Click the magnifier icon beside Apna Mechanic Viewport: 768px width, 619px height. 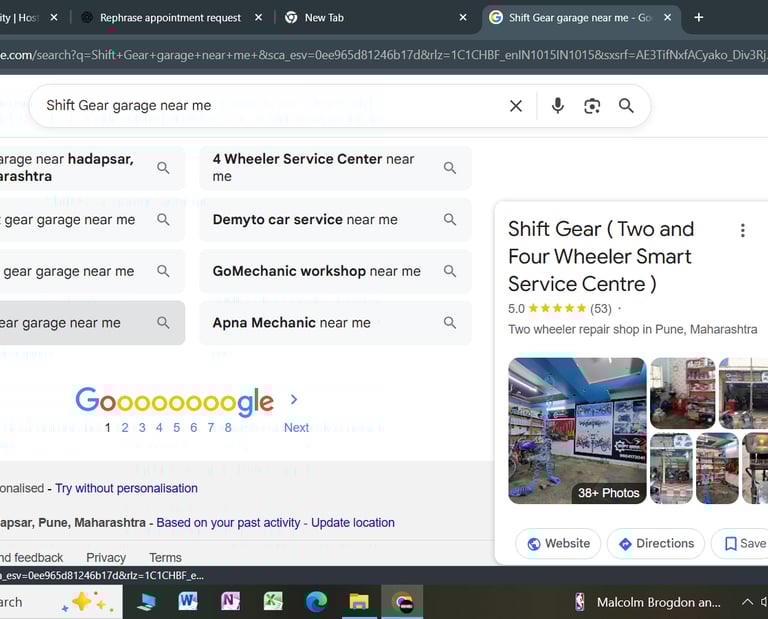pyautogui.click(x=450, y=323)
